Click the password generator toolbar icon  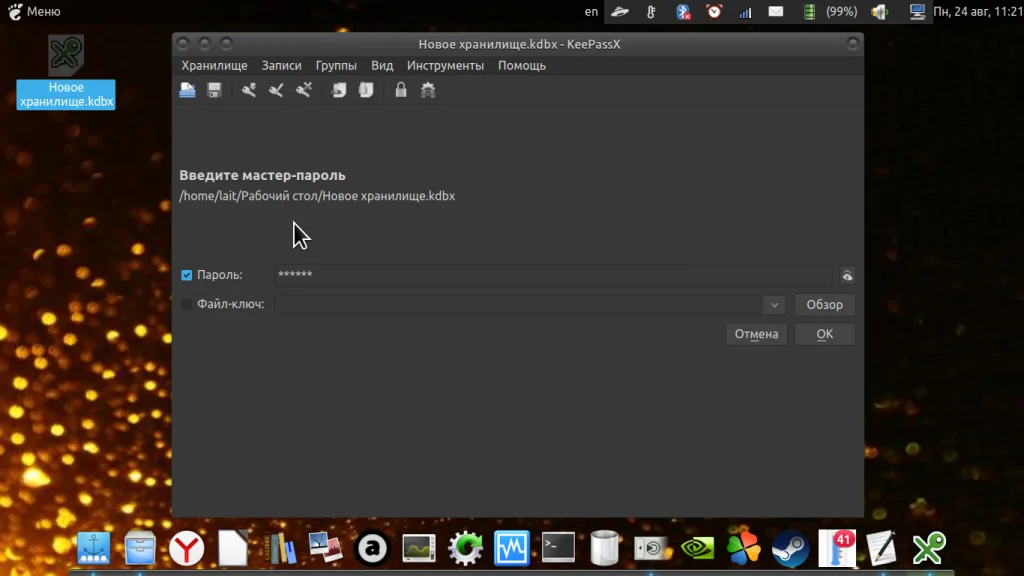click(x=428, y=90)
